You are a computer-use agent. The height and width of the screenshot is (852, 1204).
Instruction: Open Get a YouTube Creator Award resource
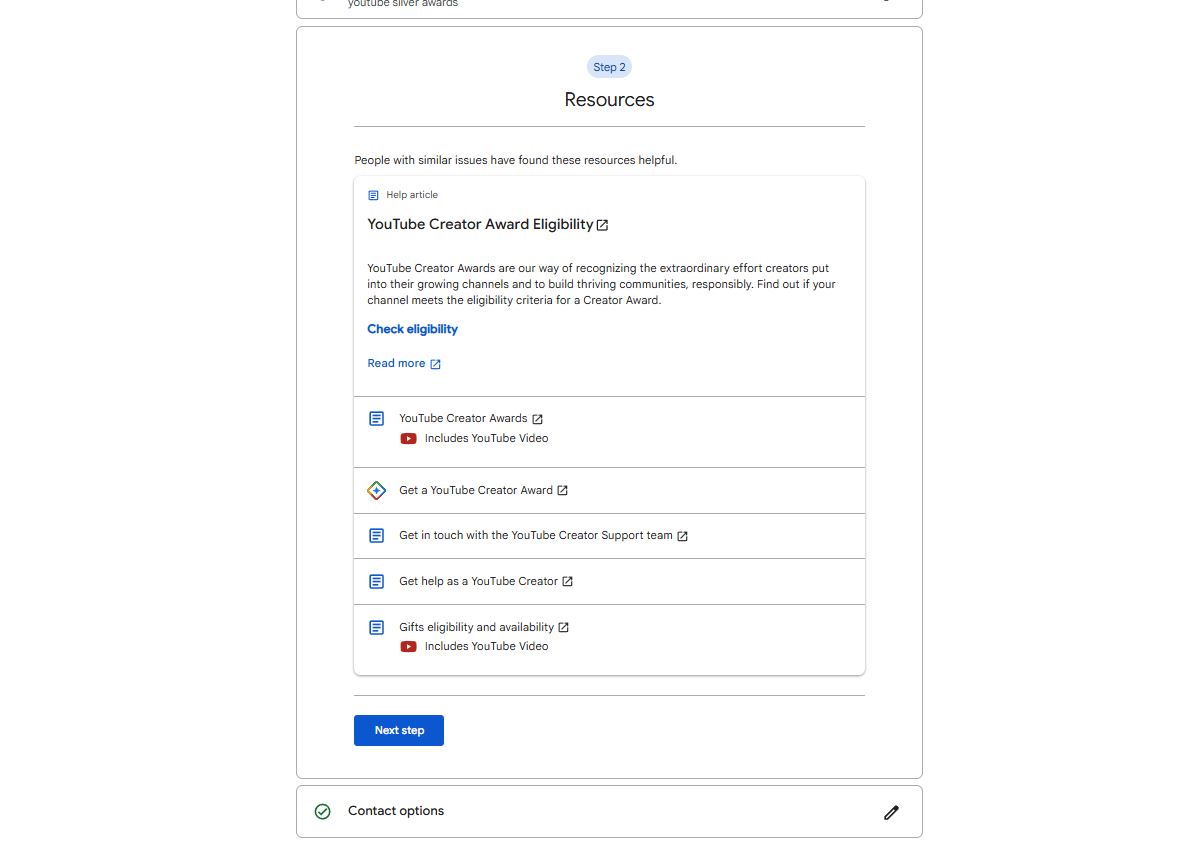pos(475,490)
